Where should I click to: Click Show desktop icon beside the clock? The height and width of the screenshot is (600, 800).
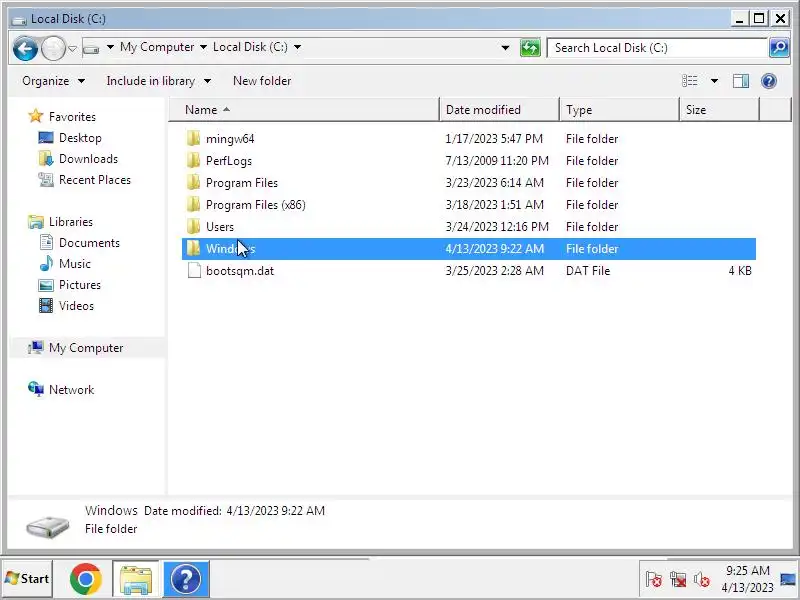788,579
